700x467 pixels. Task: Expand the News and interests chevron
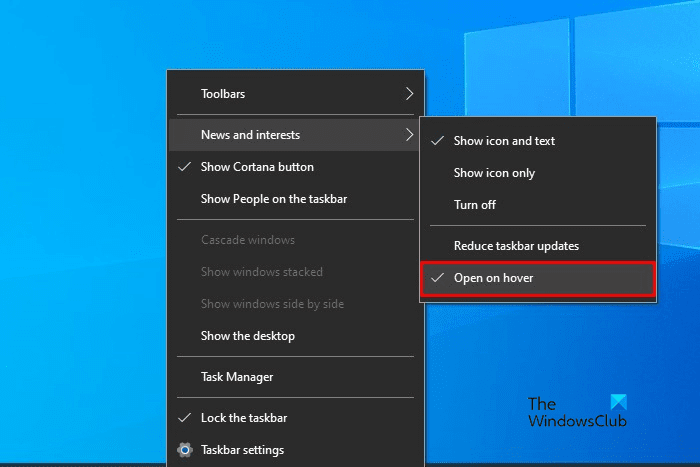click(x=409, y=135)
